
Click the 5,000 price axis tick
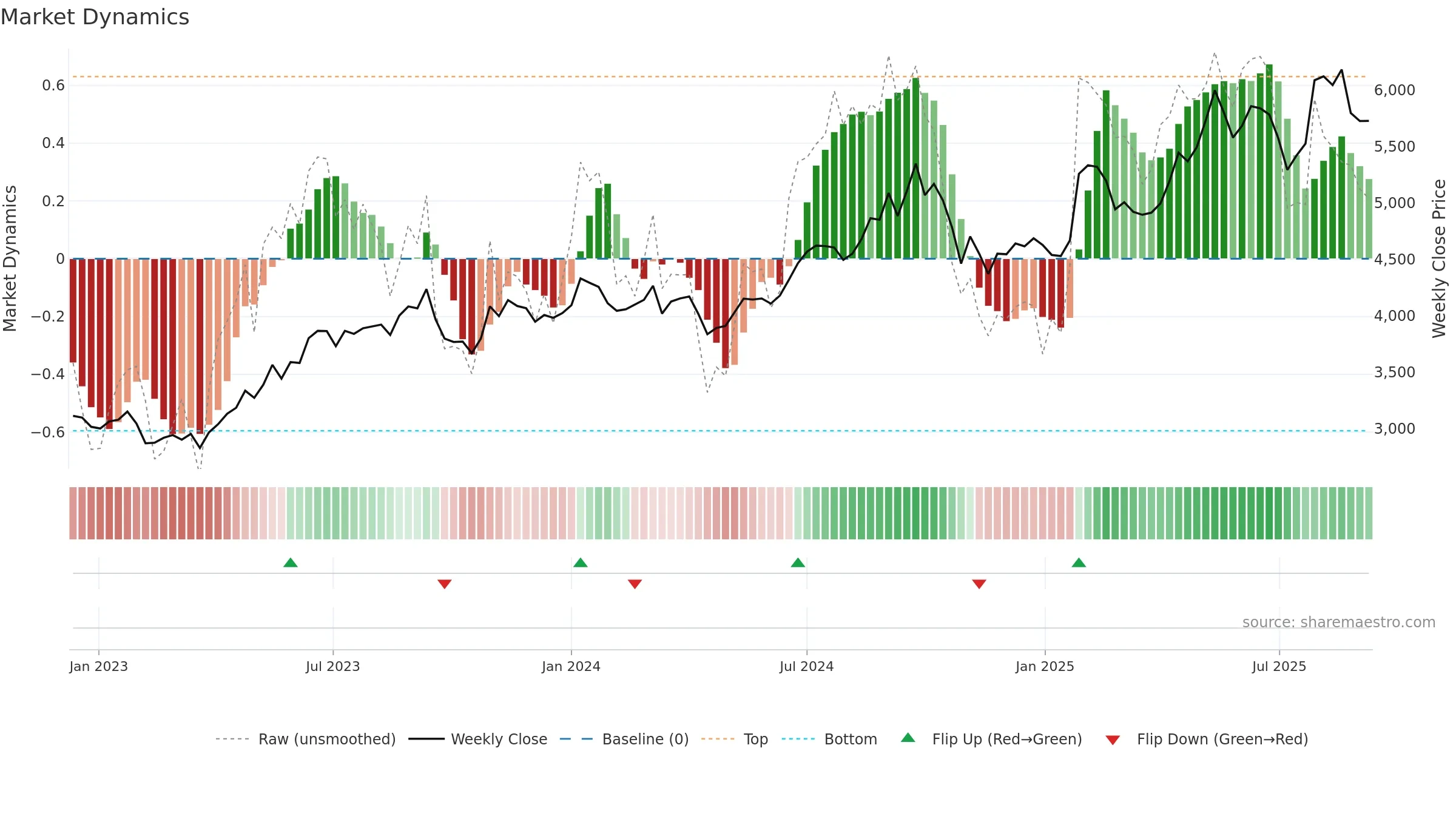point(1395,203)
